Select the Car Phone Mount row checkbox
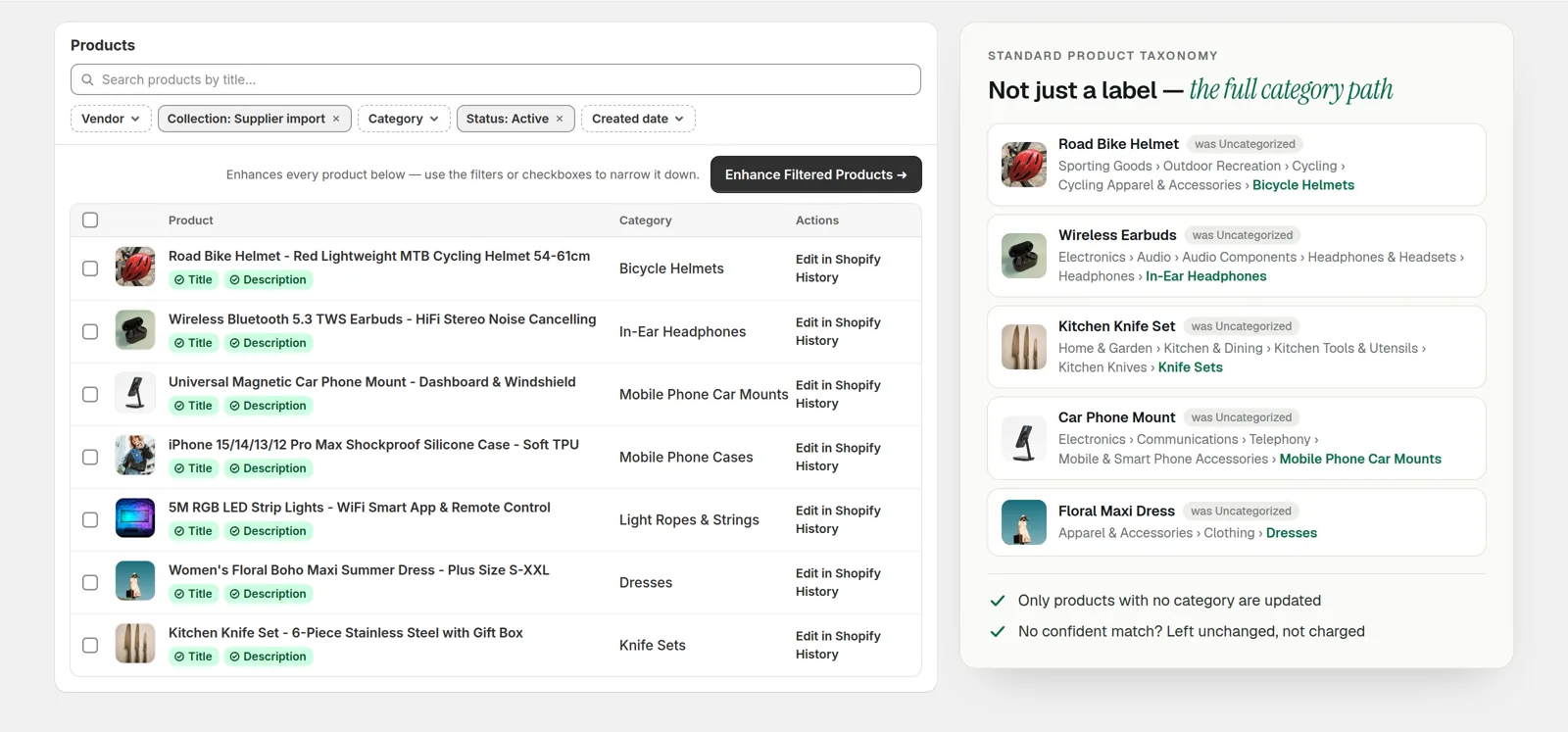Screen dimensions: 1568x732 [x=90, y=394]
